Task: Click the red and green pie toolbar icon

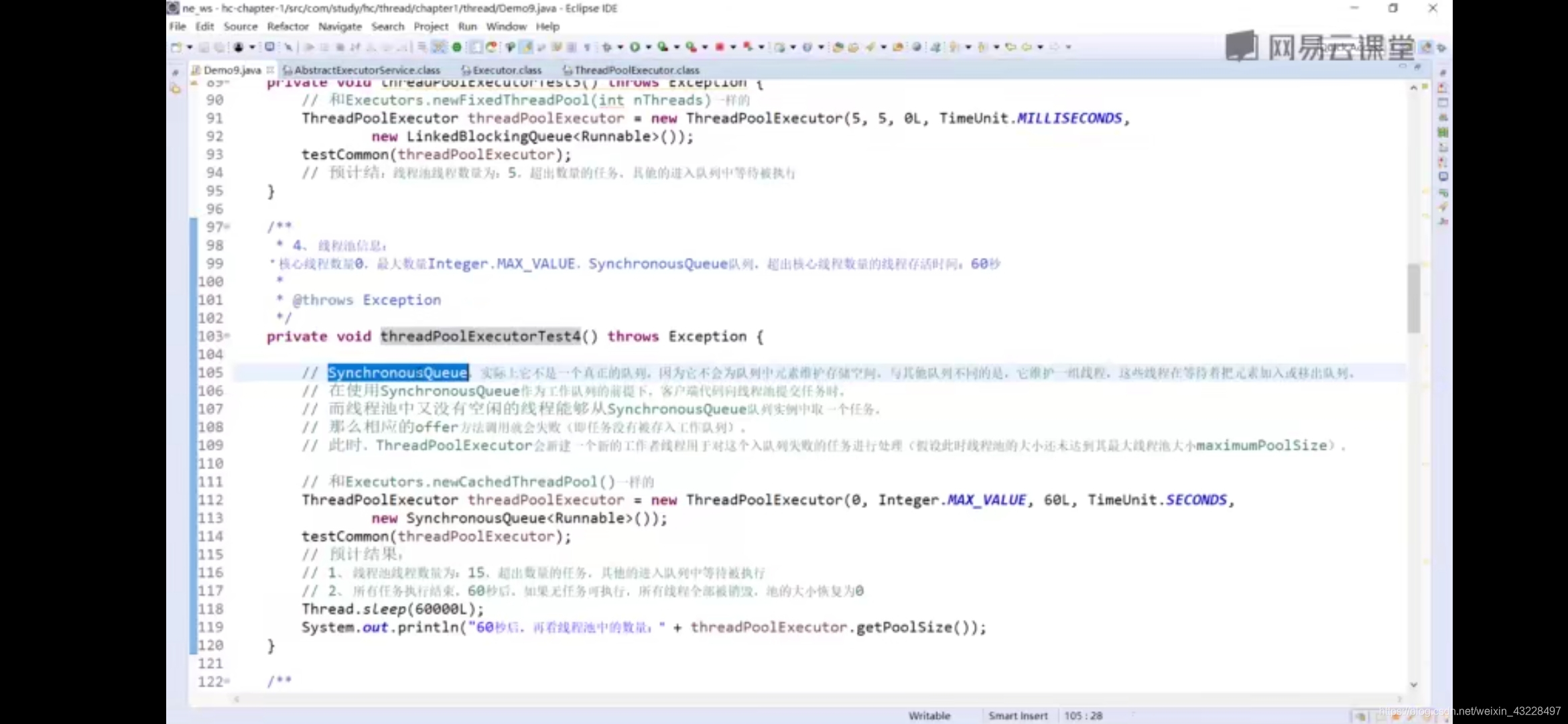Action: point(491,47)
